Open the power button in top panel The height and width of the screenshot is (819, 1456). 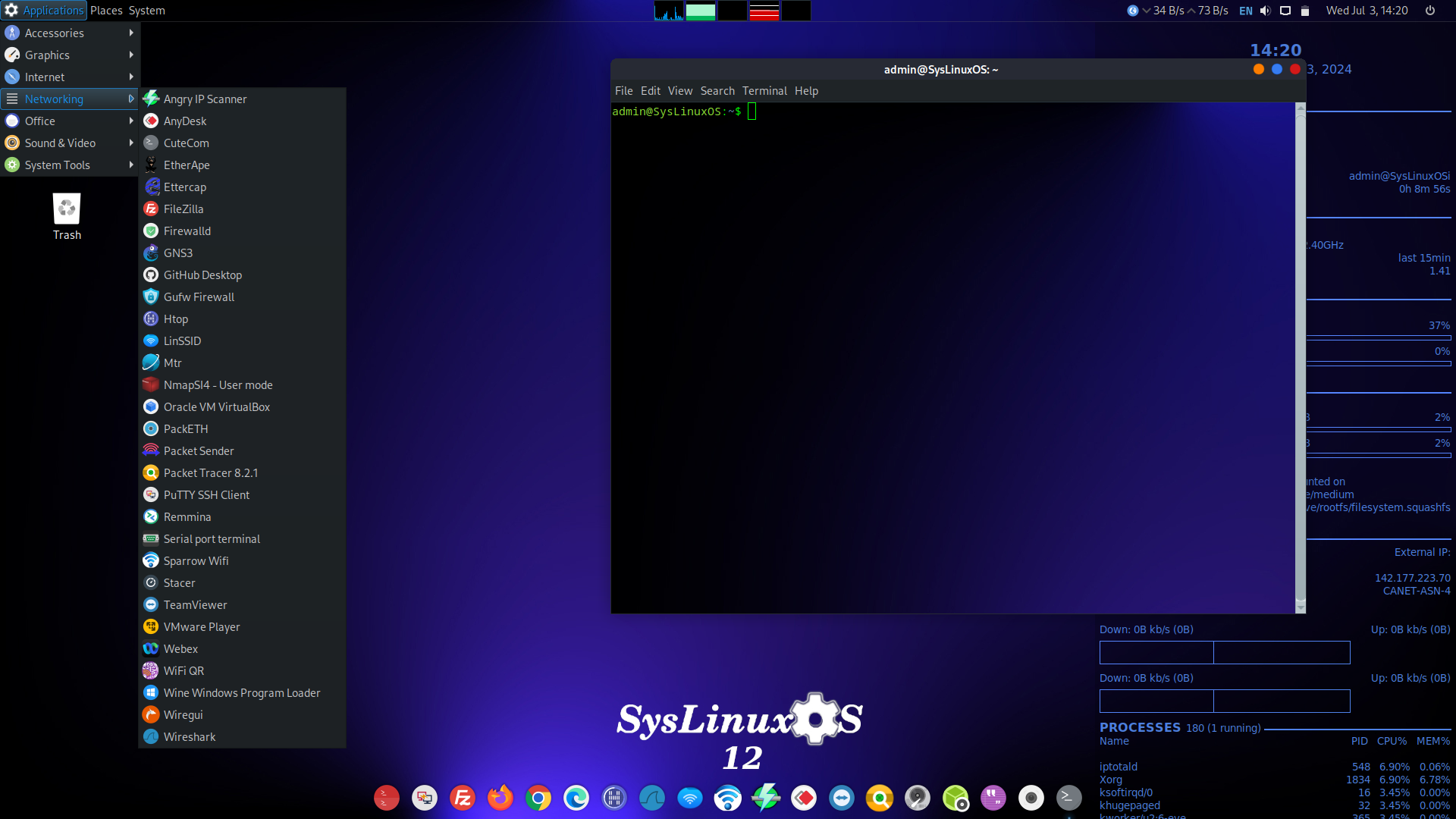coord(1430,11)
